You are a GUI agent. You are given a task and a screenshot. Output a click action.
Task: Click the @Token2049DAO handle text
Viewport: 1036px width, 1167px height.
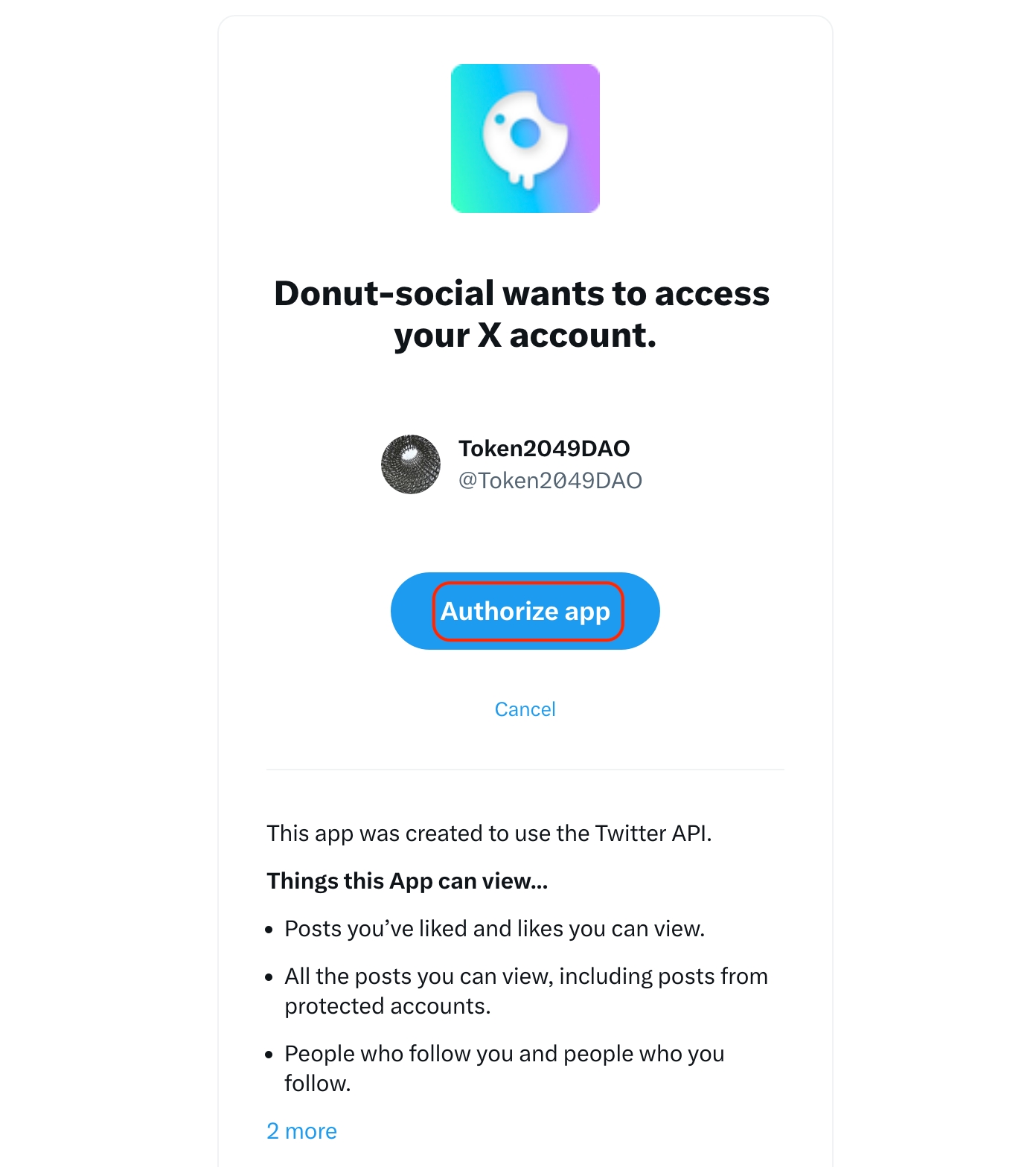point(550,481)
